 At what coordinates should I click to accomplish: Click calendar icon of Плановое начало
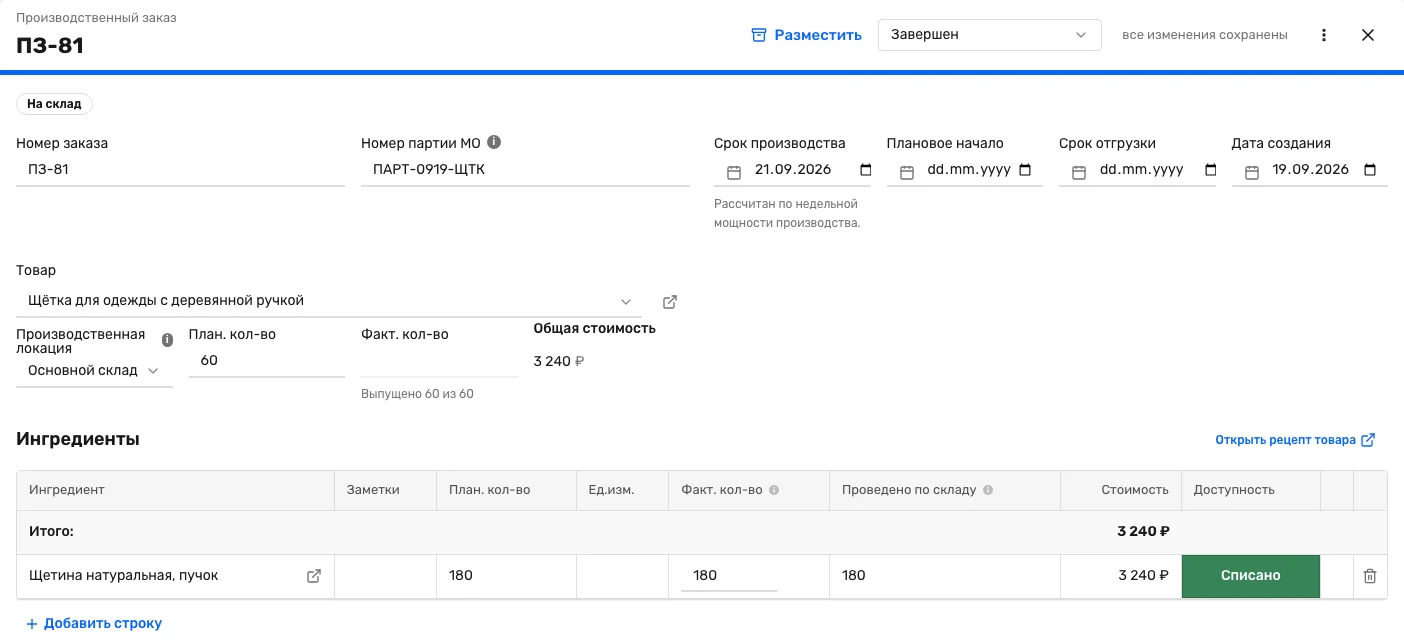coord(906,172)
